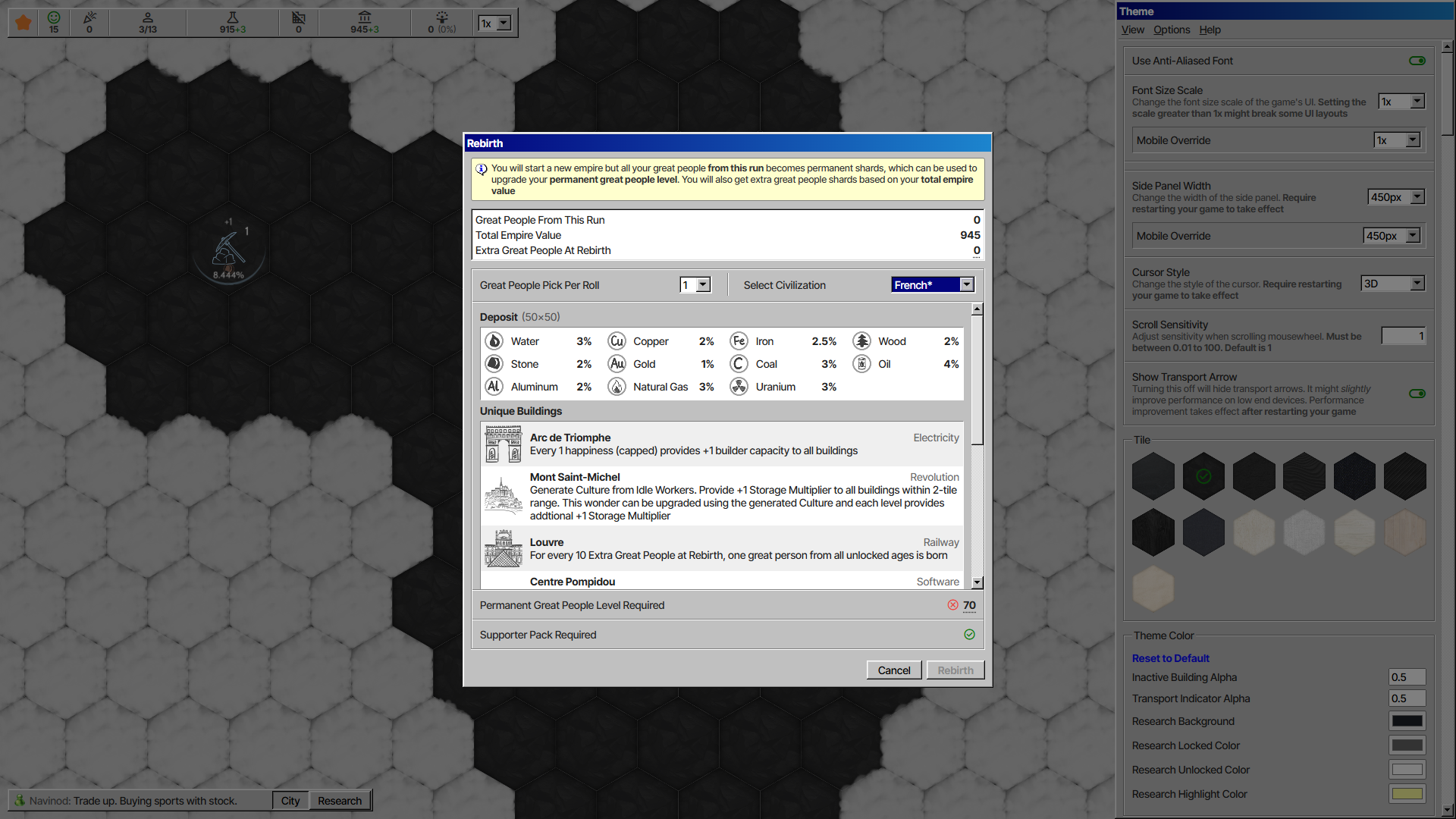The image size is (1456, 819).
Task: Click the Gold deposit icon
Action: click(x=617, y=364)
